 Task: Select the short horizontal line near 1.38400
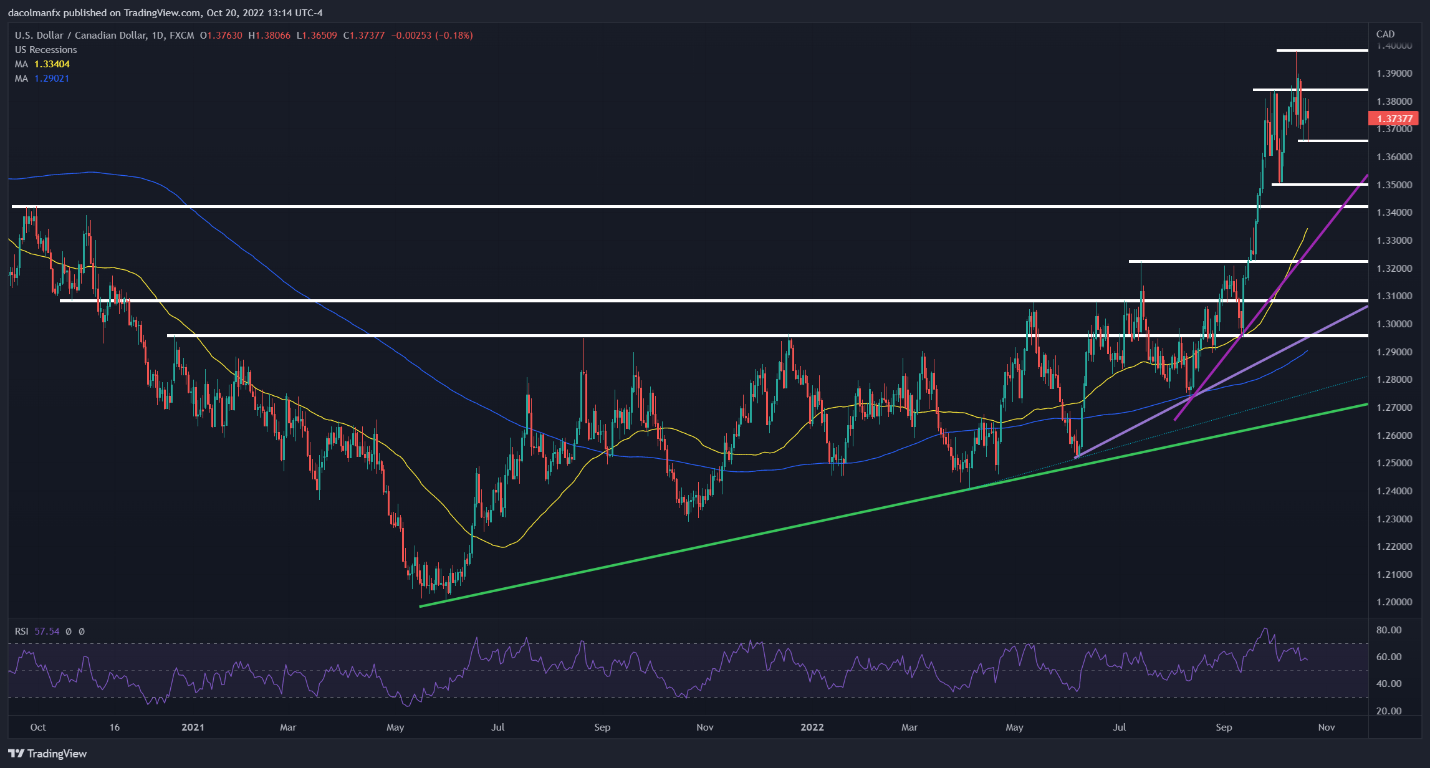pos(1311,90)
